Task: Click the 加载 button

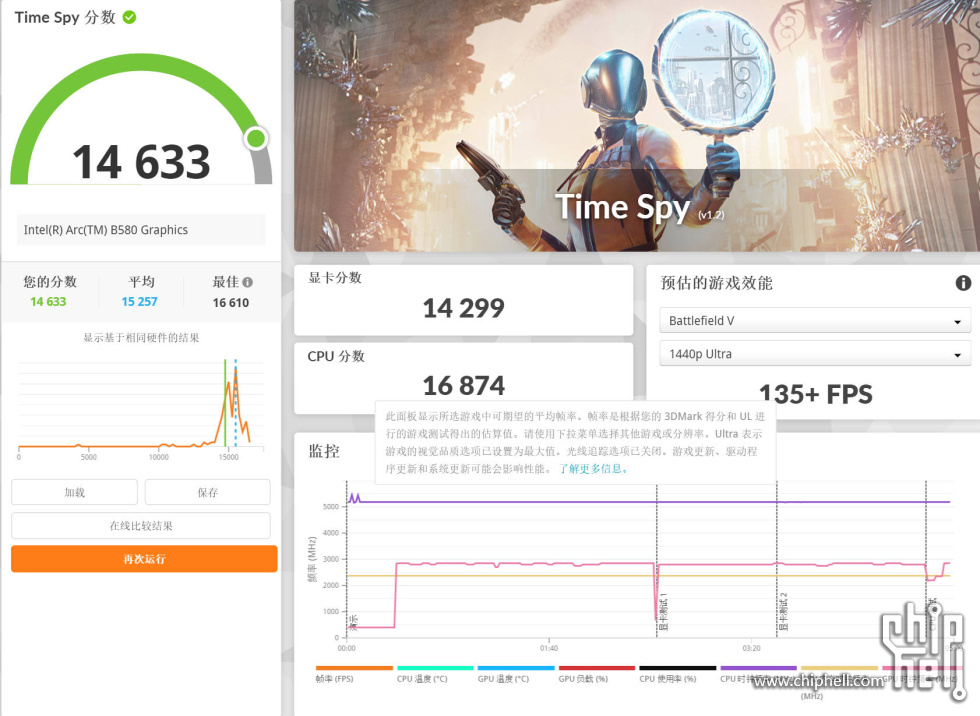Action: pos(74,492)
